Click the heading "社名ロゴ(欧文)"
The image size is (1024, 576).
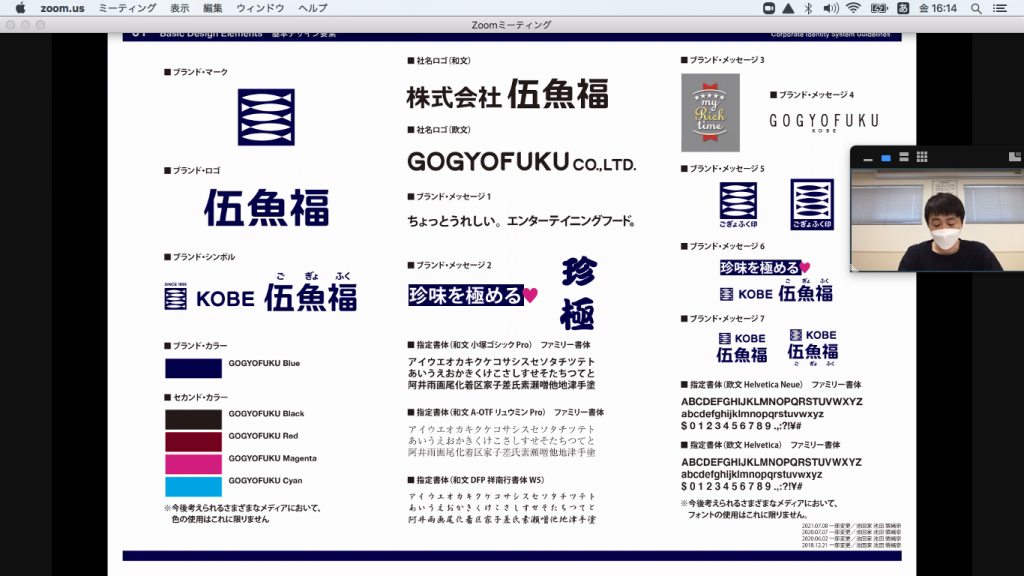(439, 130)
